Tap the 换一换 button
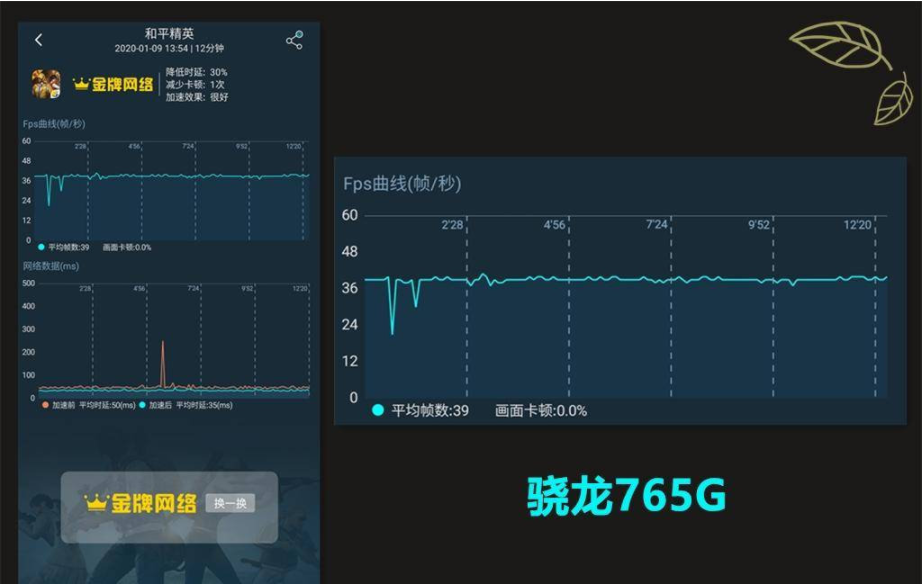The height and width of the screenshot is (584, 923). [230, 503]
